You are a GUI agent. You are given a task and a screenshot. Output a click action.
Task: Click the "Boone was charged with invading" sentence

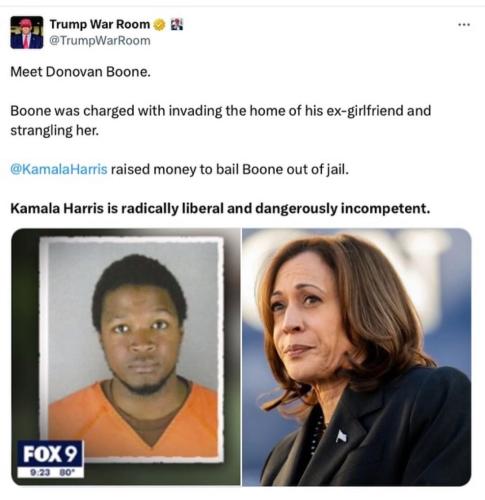point(221,111)
